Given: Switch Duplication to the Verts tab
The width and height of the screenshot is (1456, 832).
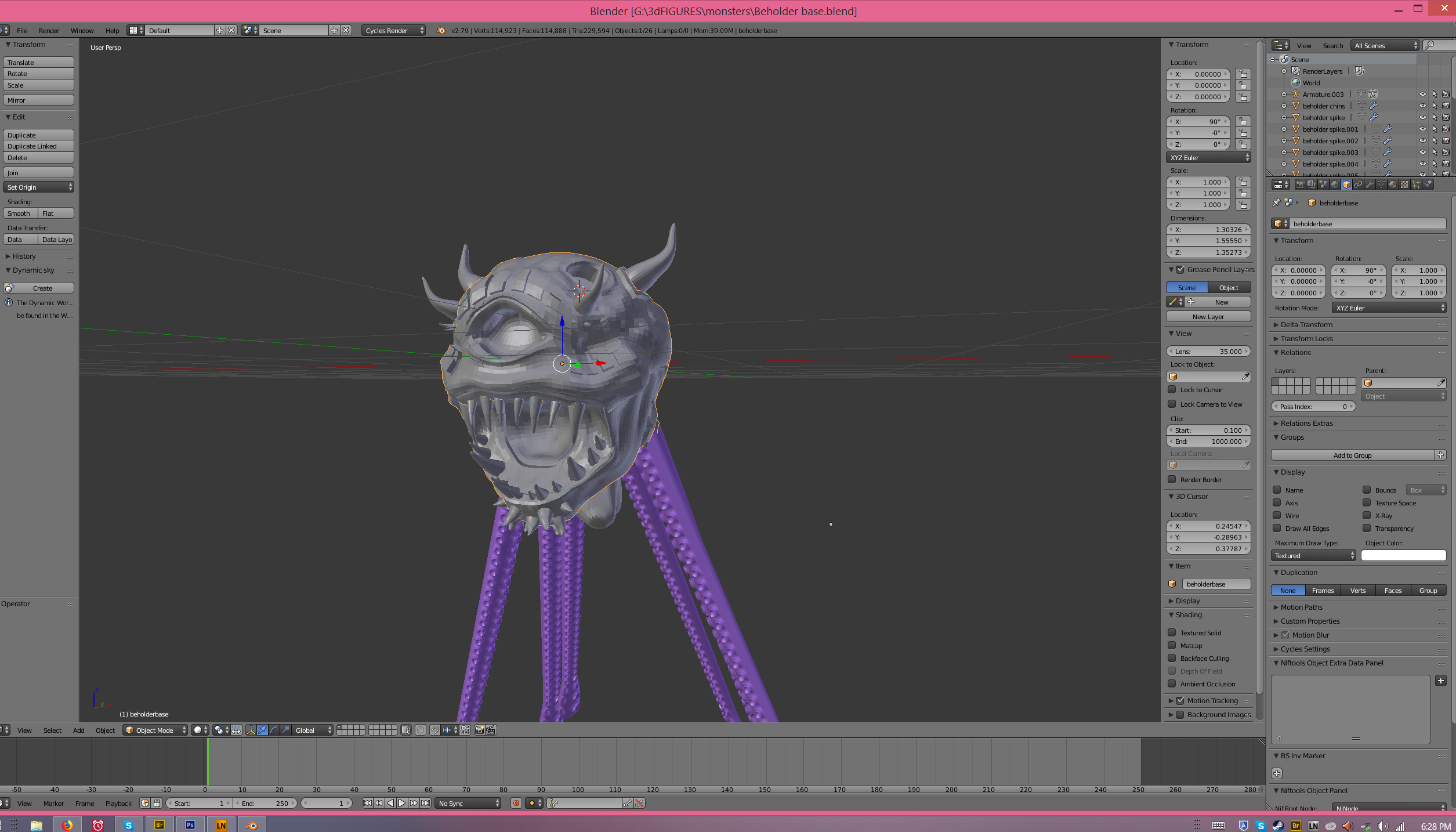Looking at the screenshot, I should [1357, 590].
